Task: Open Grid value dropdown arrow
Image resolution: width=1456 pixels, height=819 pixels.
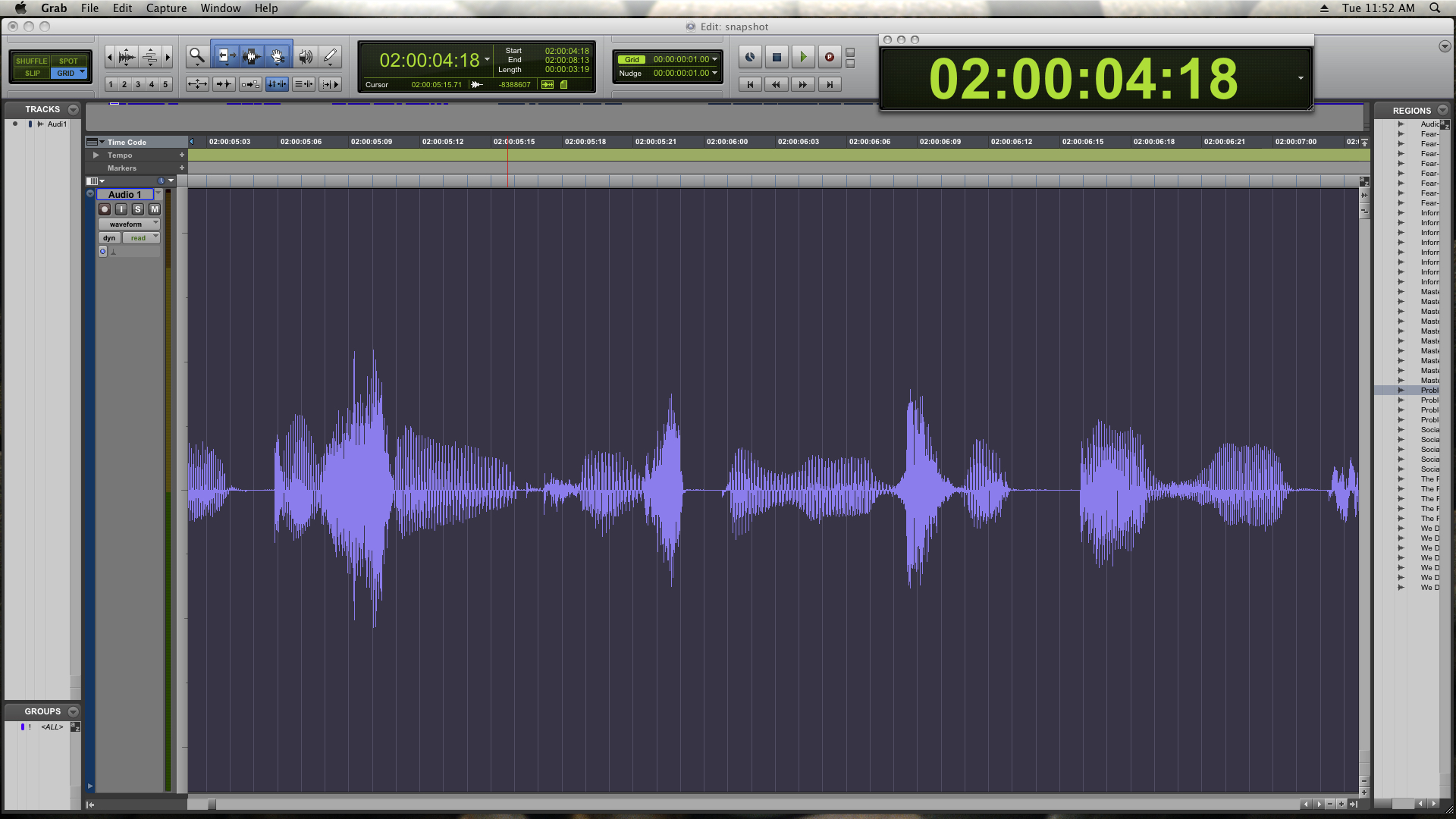Action: coord(714,59)
